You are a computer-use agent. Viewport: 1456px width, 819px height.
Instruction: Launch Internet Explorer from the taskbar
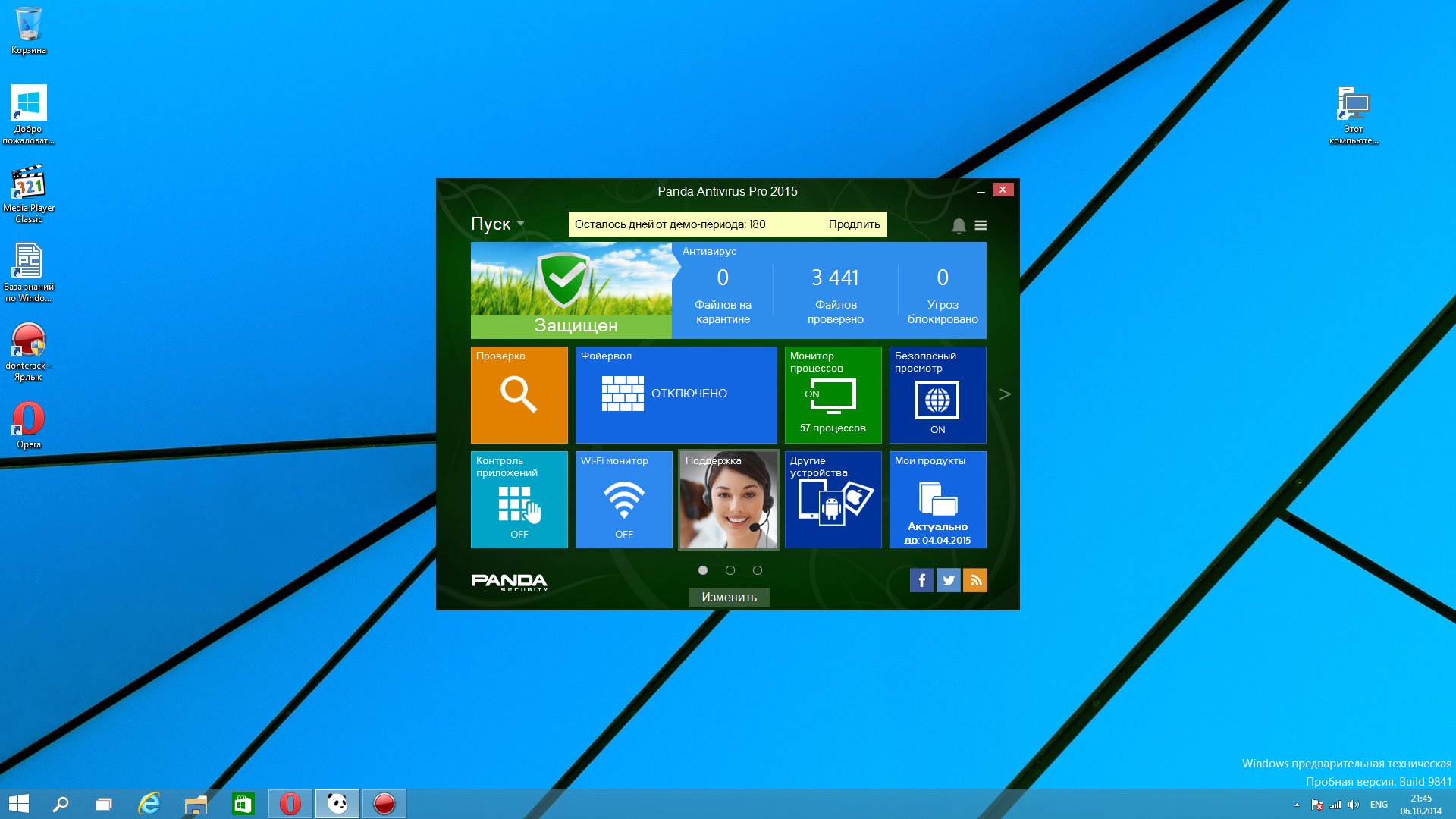point(149,804)
